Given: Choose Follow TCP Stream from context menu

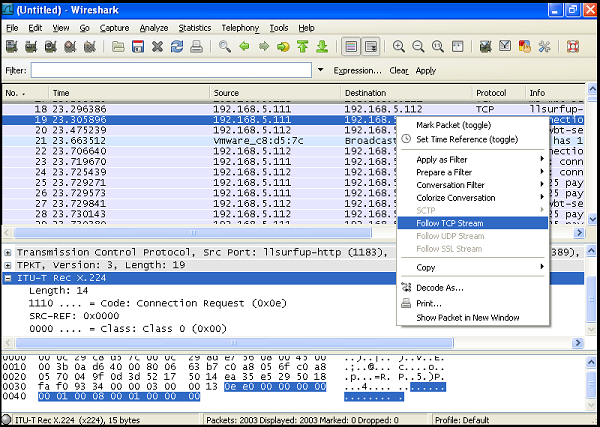Looking at the screenshot, I should [473, 223].
